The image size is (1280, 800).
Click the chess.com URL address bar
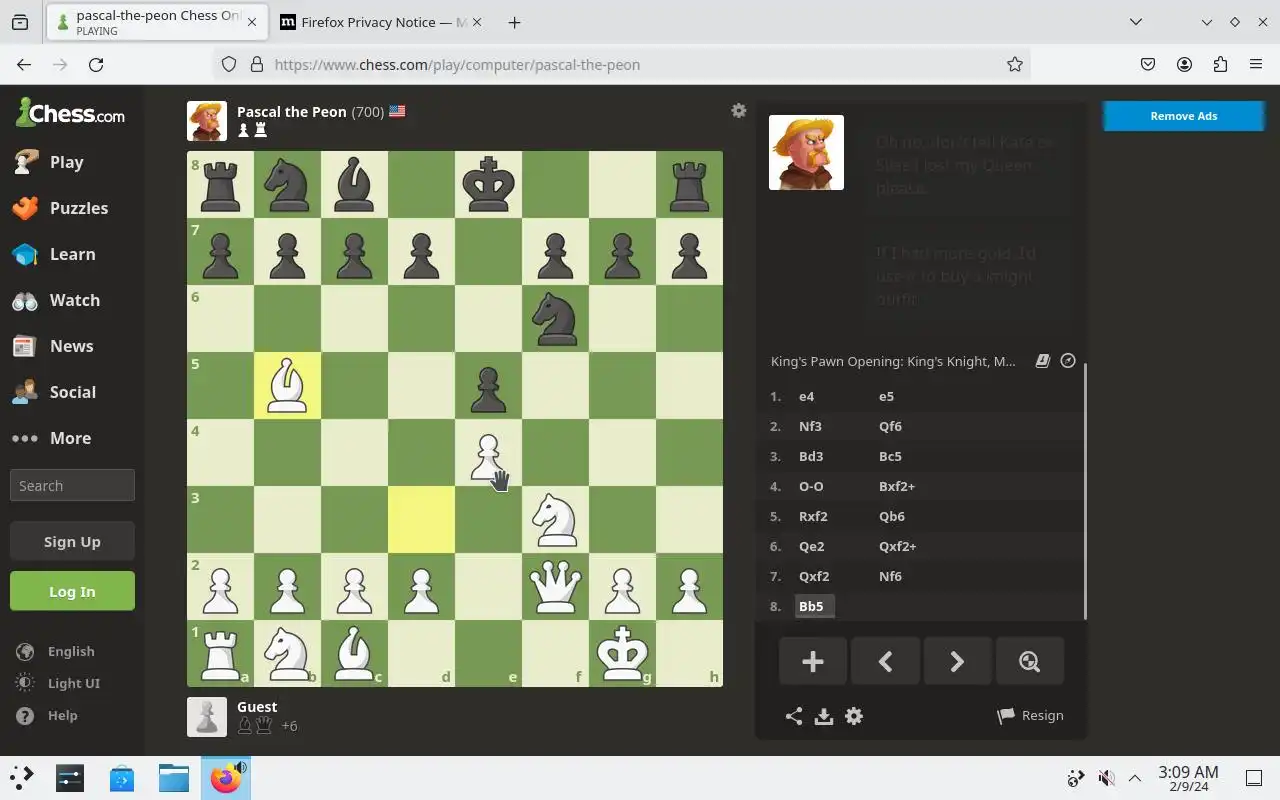tap(620, 64)
